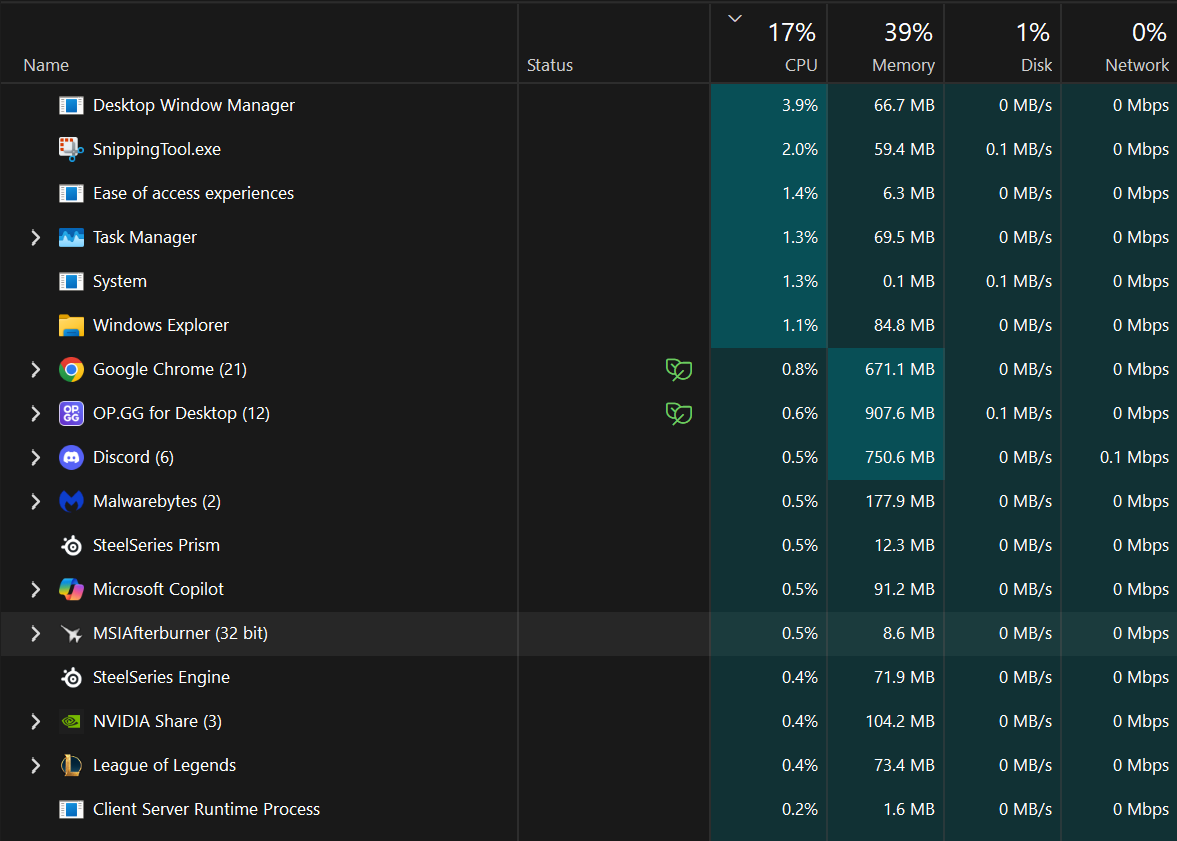Image resolution: width=1177 pixels, height=841 pixels.
Task: Expand the OP.GG for Desktop (12) group
Action: click(35, 413)
